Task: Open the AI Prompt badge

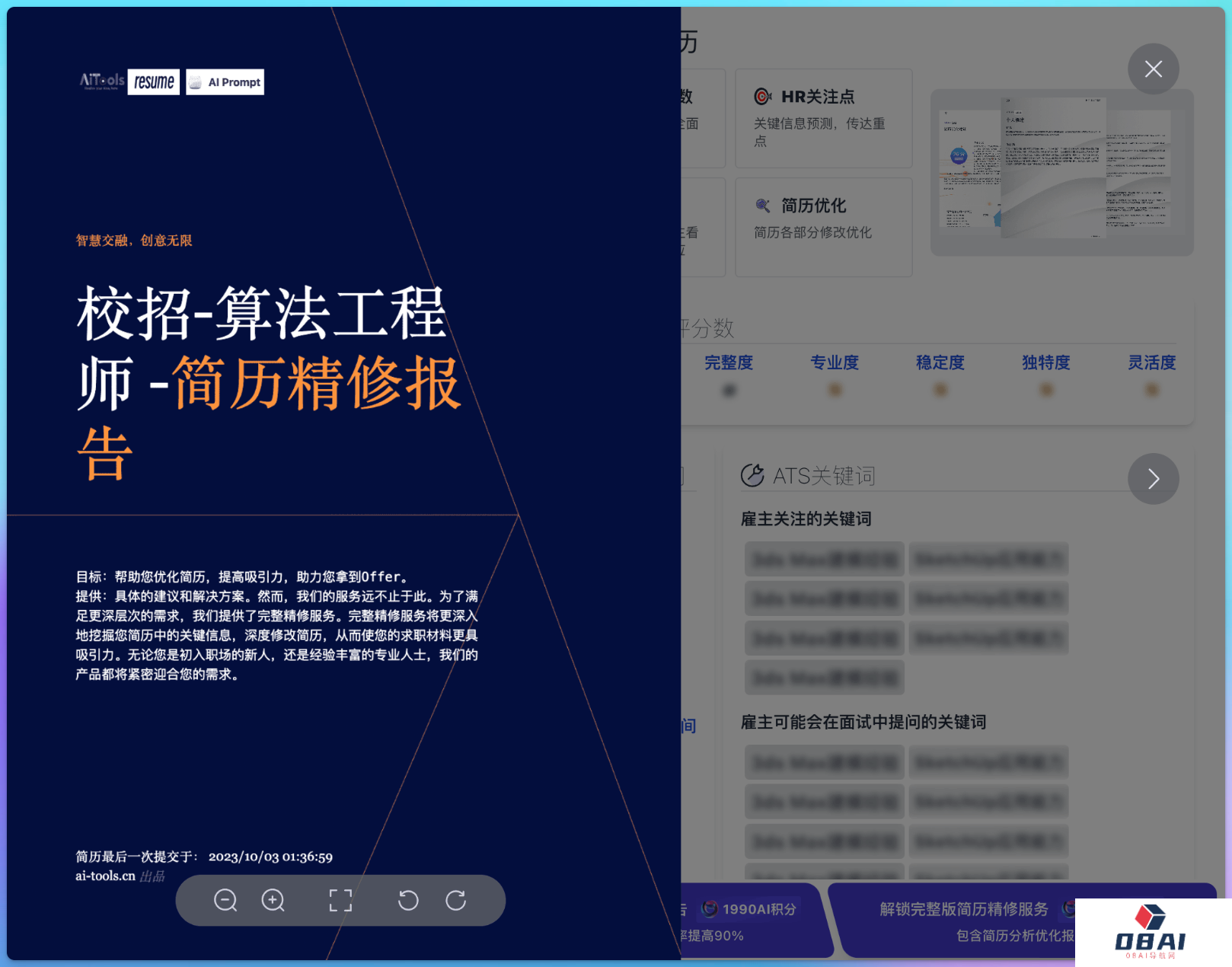Action: pos(225,82)
